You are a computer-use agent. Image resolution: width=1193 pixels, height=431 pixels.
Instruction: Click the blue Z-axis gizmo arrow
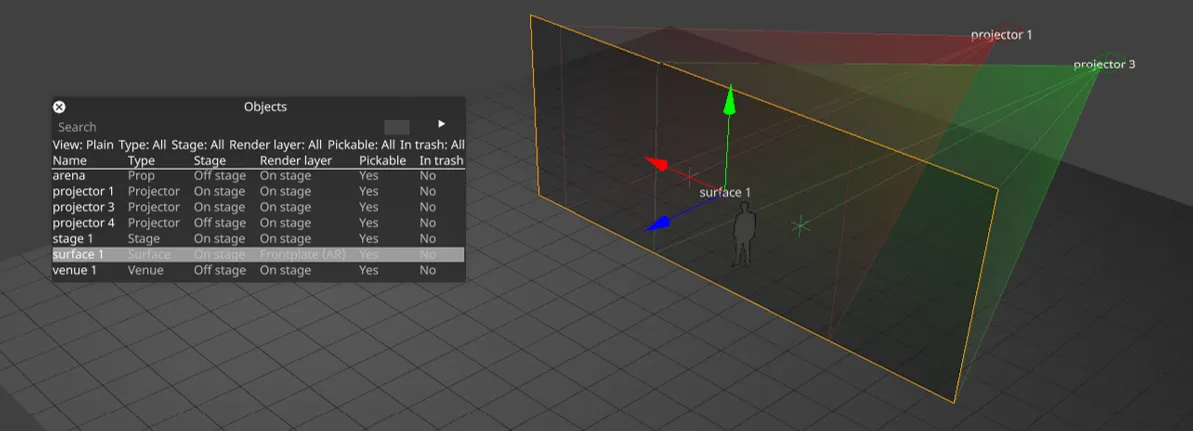coord(657,223)
